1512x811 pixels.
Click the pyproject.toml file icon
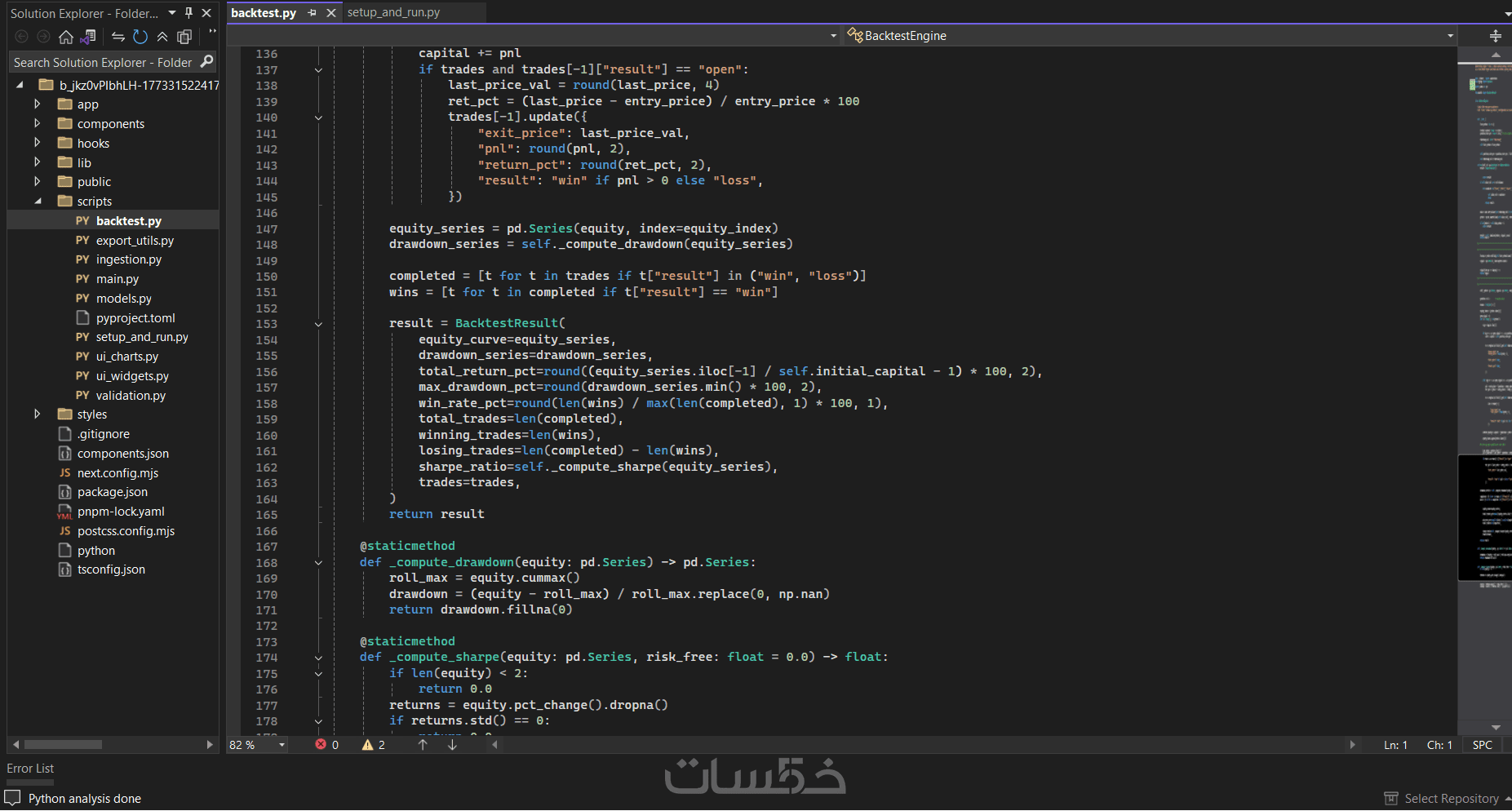coord(82,317)
